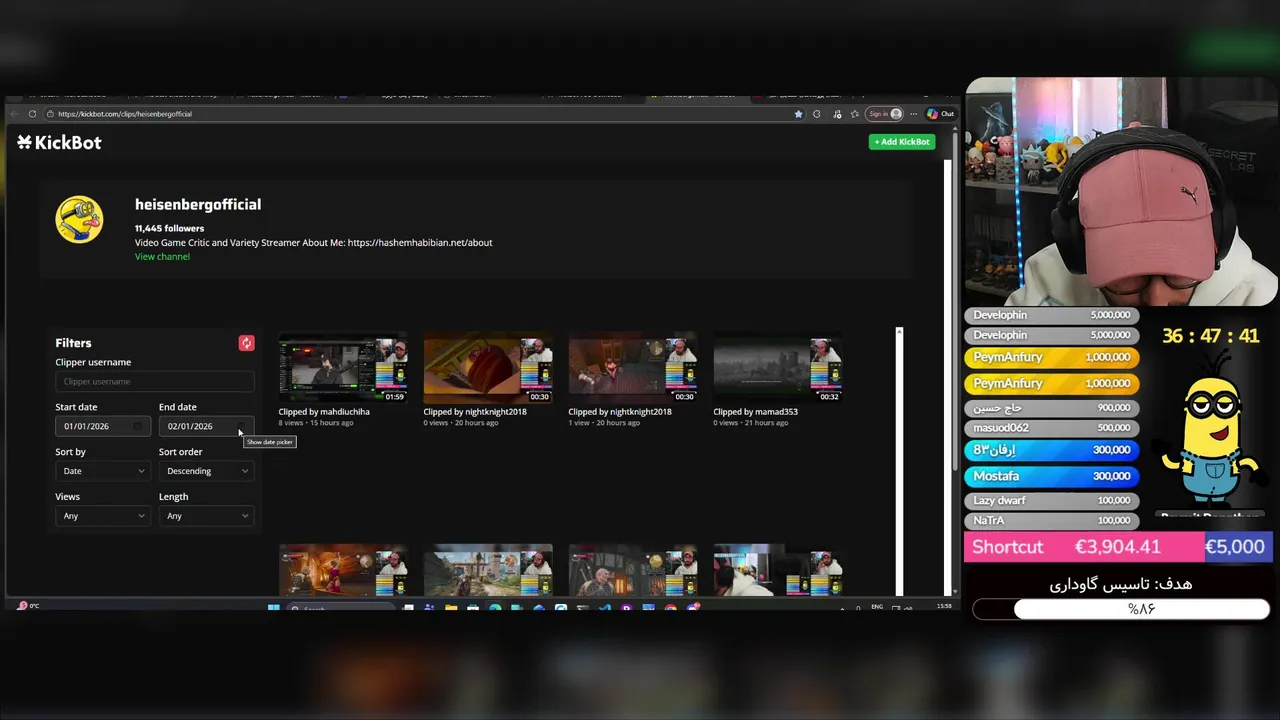The width and height of the screenshot is (1280, 720).
Task: Click the Show date picker tooltip
Action: pos(270,442)
